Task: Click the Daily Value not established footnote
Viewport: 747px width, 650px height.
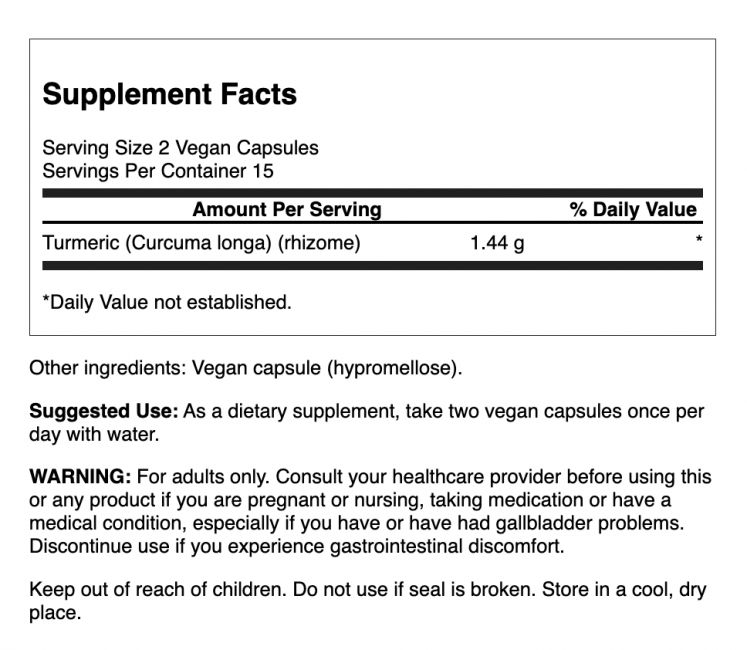Action: tap(167, 302)
